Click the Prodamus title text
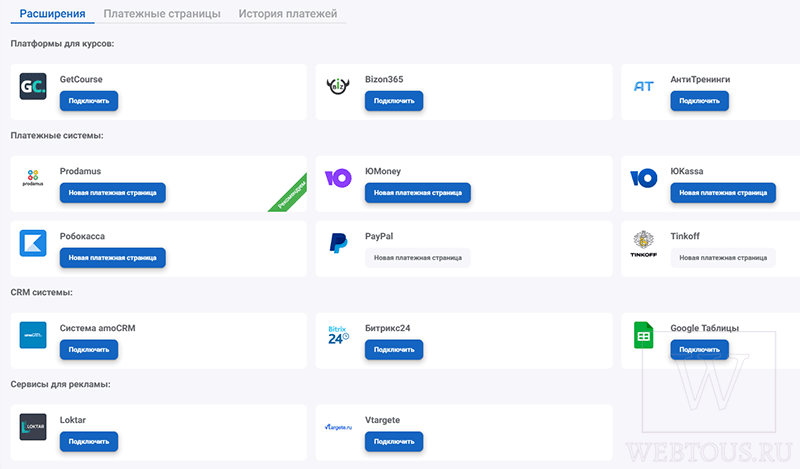This screenshot has width=800, height=469. coord(80,171)
